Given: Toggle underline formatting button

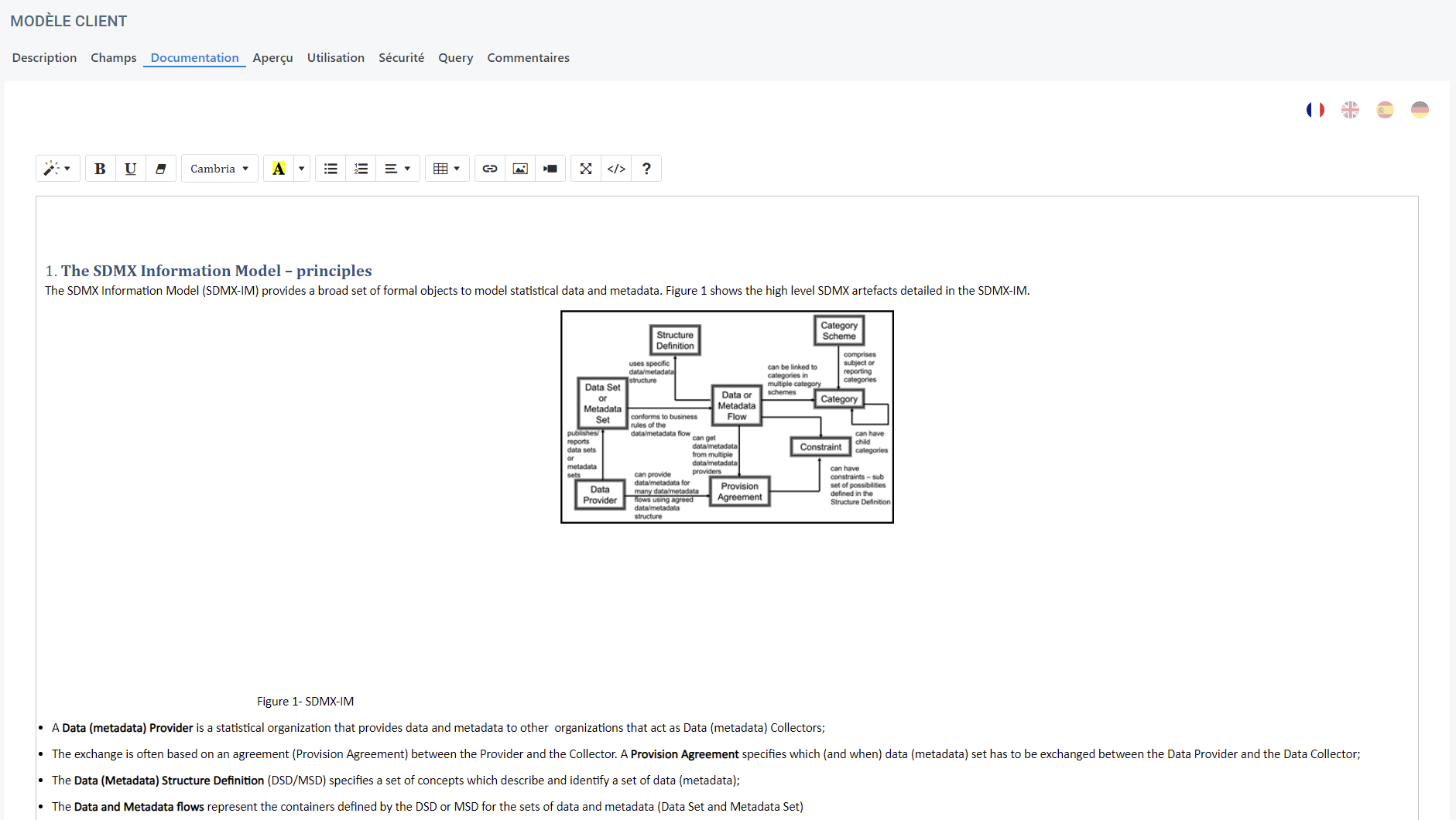Looking at the screenshot, I should [x=130, y=169].
